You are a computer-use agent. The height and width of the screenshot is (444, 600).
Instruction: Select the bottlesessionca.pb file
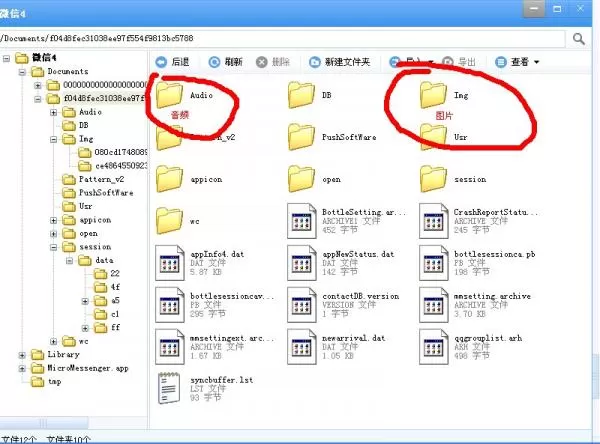(x=477, y=263)
